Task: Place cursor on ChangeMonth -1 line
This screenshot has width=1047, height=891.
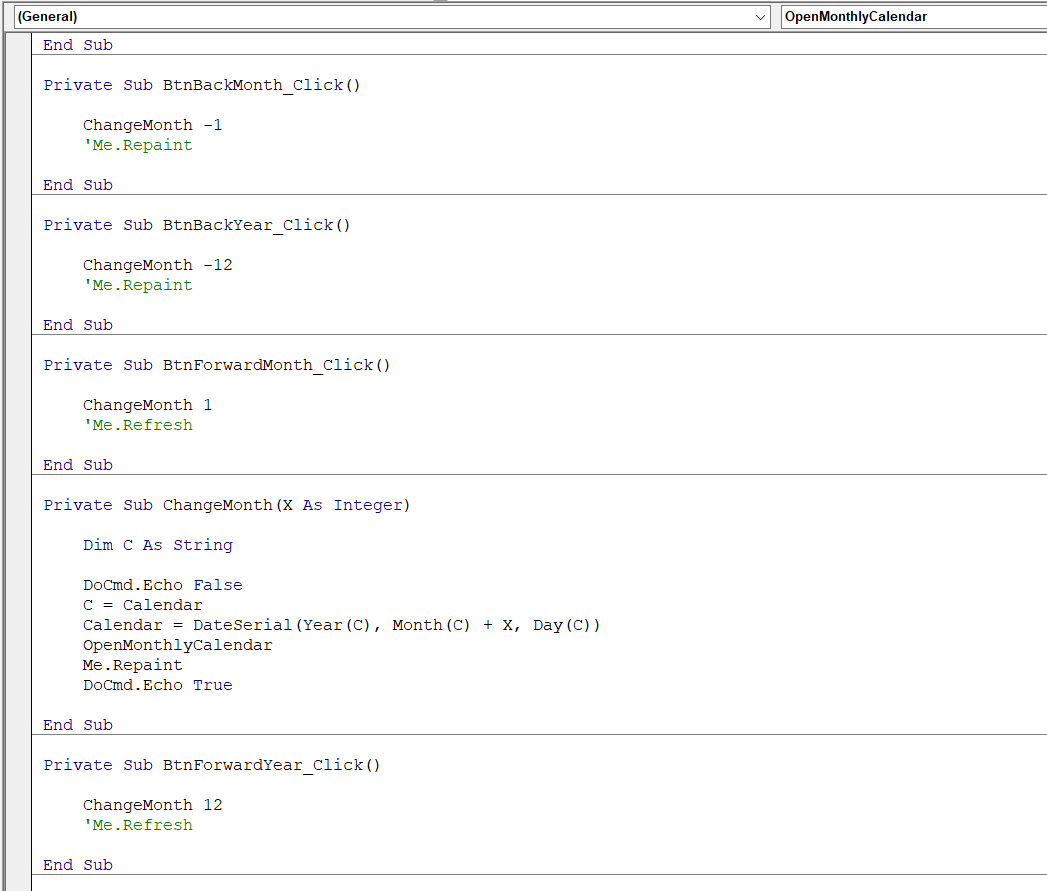Action: tap(152, 125)
